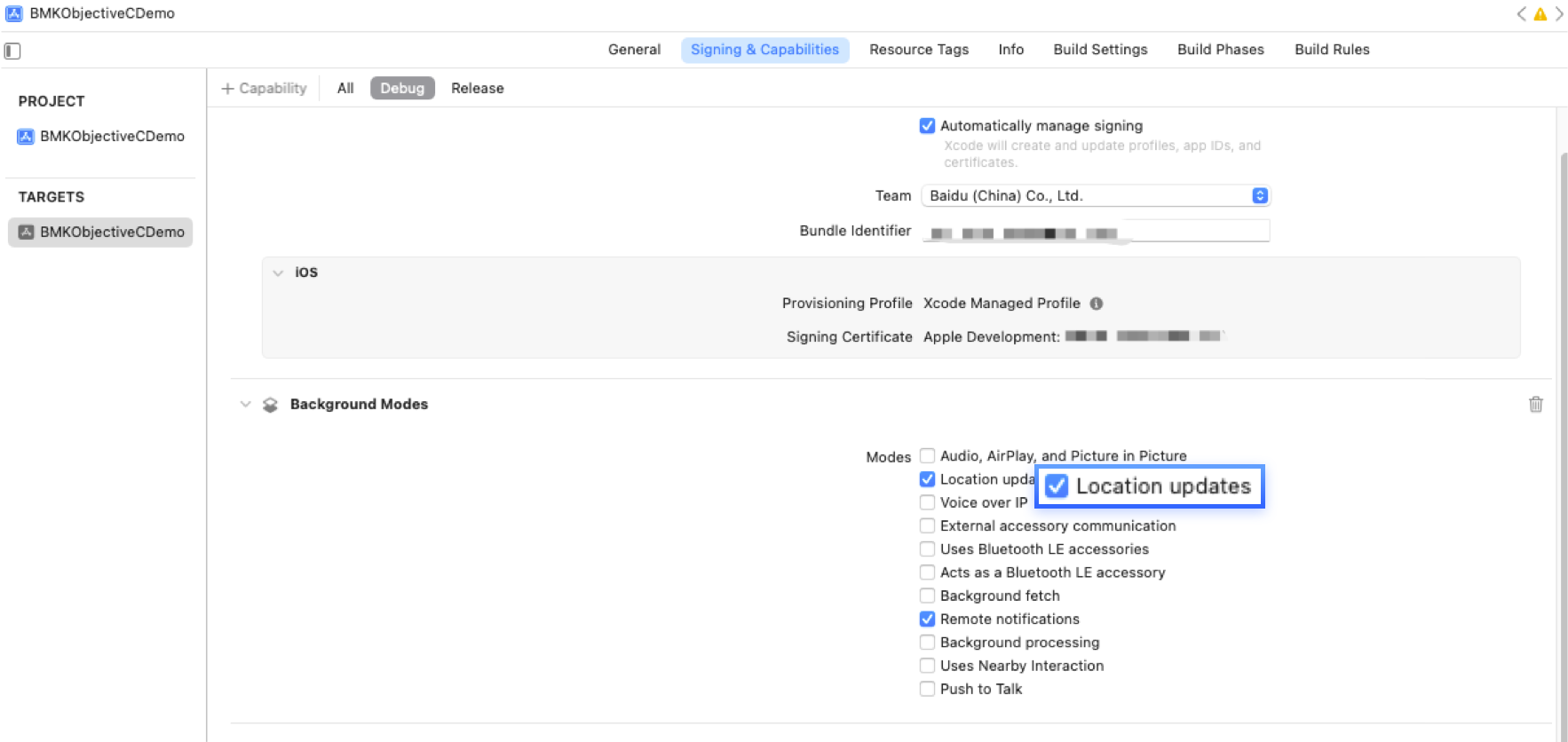The height and width of the screenshot is (742, 1568).
Task: Click the add Capability button
Action: coord(264,89)
